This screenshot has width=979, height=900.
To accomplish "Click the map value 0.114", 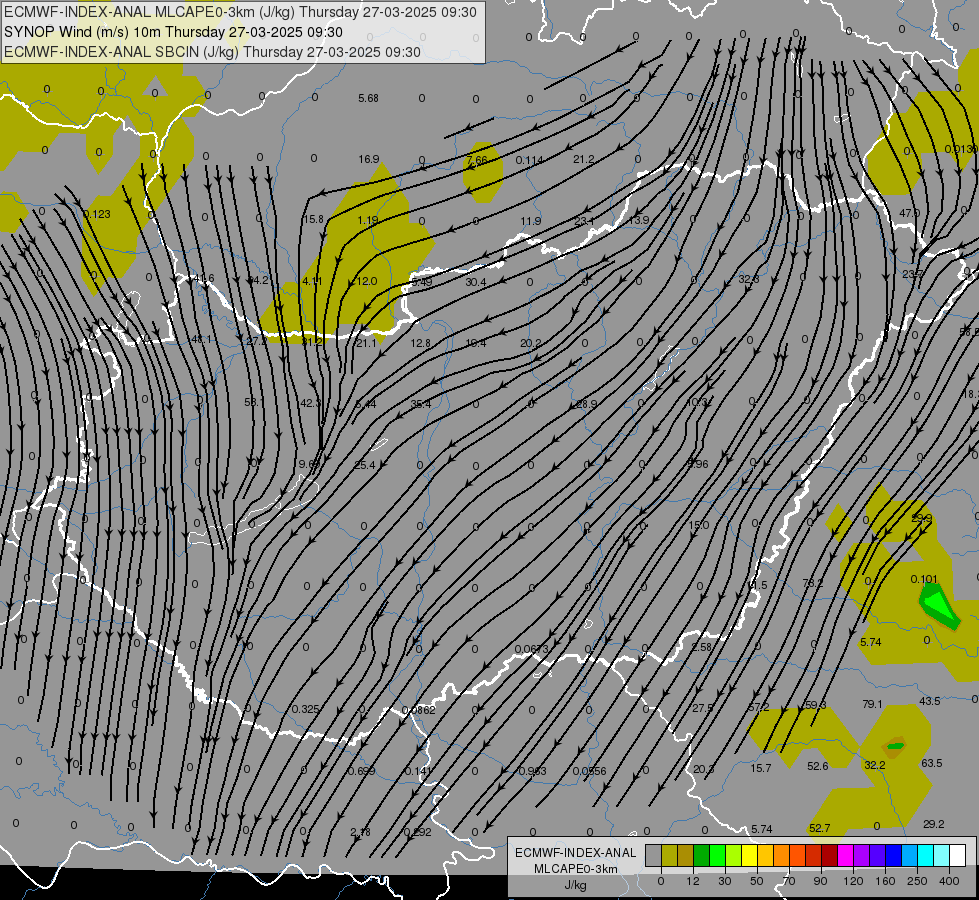I will [529, 160].
